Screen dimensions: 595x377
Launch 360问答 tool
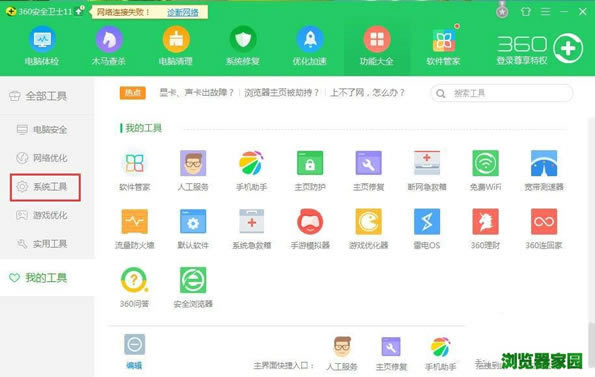coord(135,287)
